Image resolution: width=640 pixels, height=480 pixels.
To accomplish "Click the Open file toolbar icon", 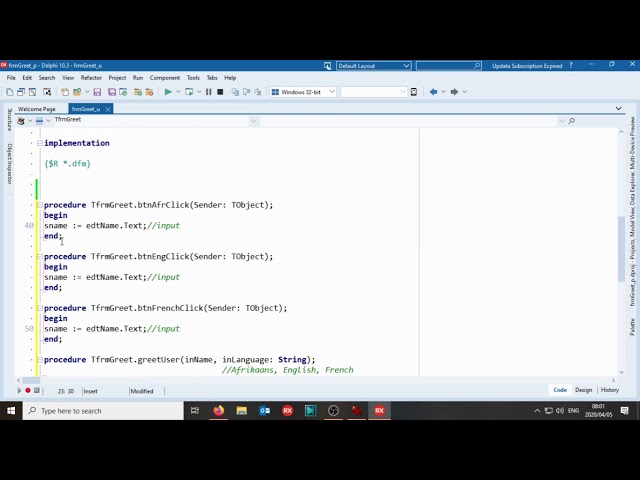I will point(64,92).
